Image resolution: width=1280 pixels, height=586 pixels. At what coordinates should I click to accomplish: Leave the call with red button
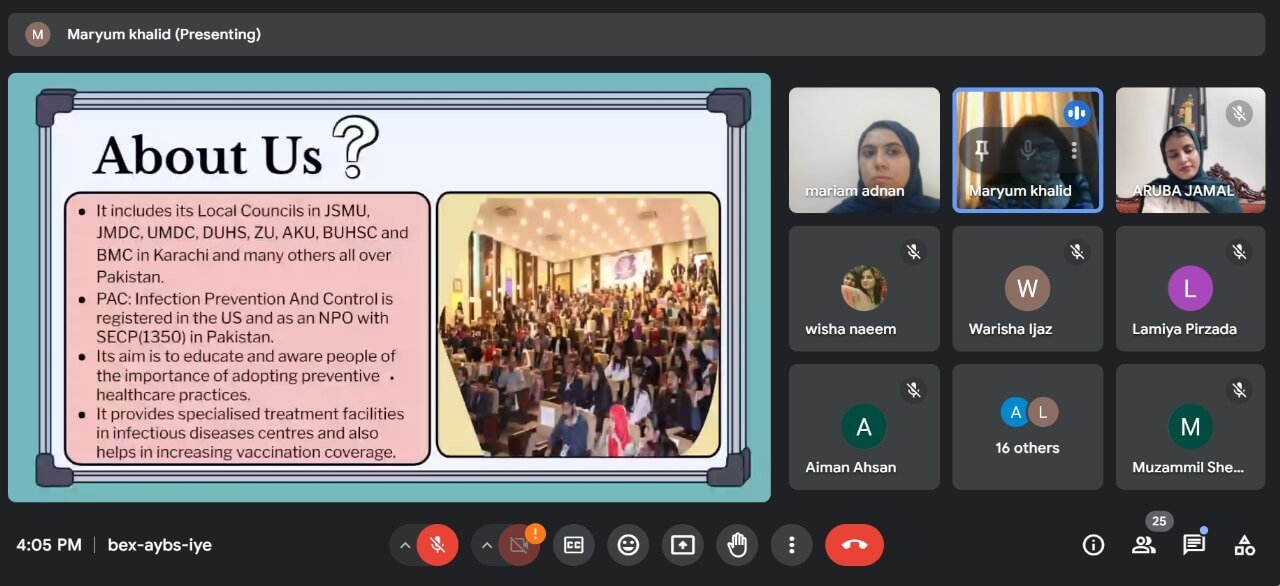(854, 545)
